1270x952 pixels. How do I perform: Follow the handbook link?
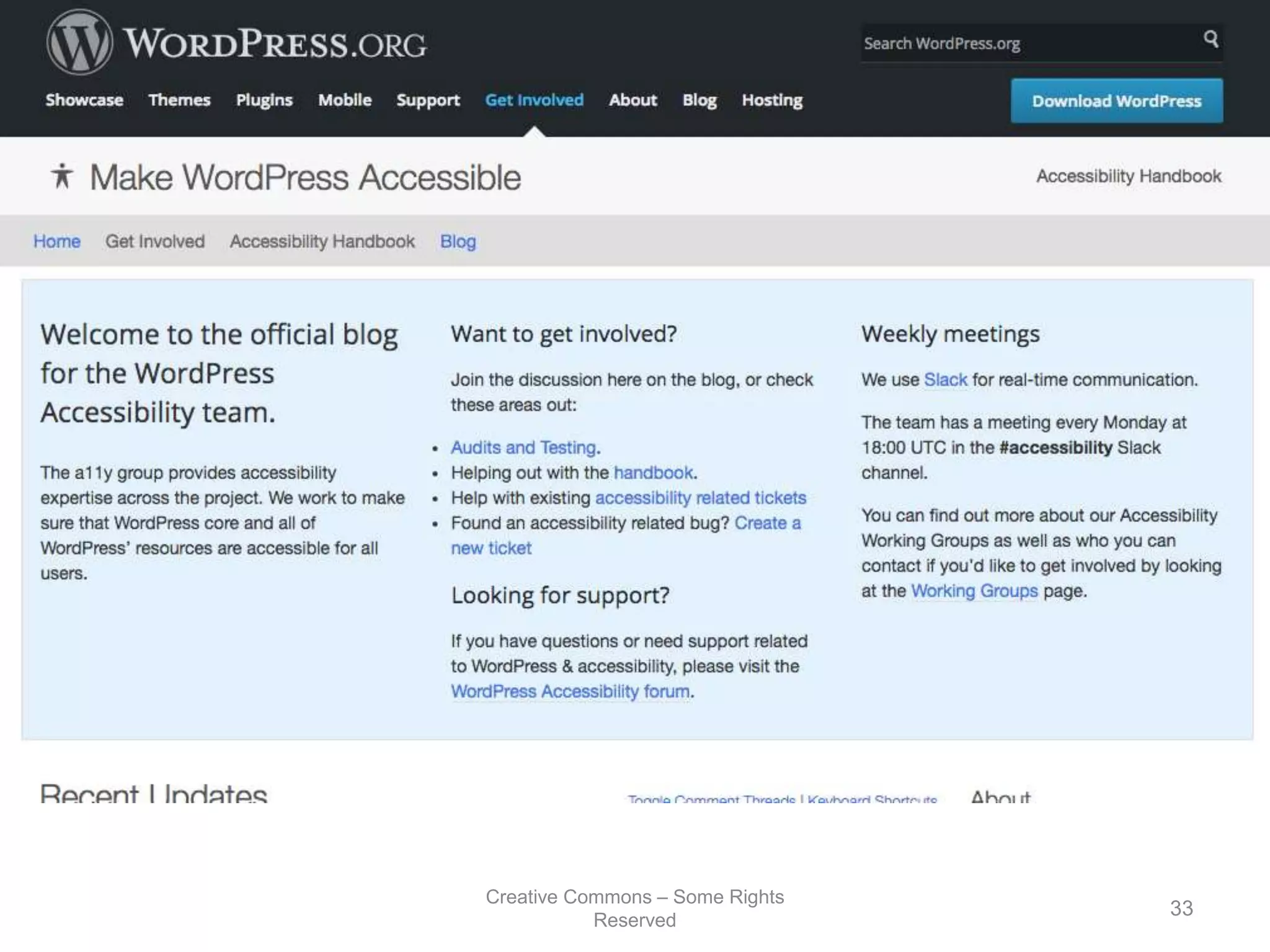tap(653, 473)
